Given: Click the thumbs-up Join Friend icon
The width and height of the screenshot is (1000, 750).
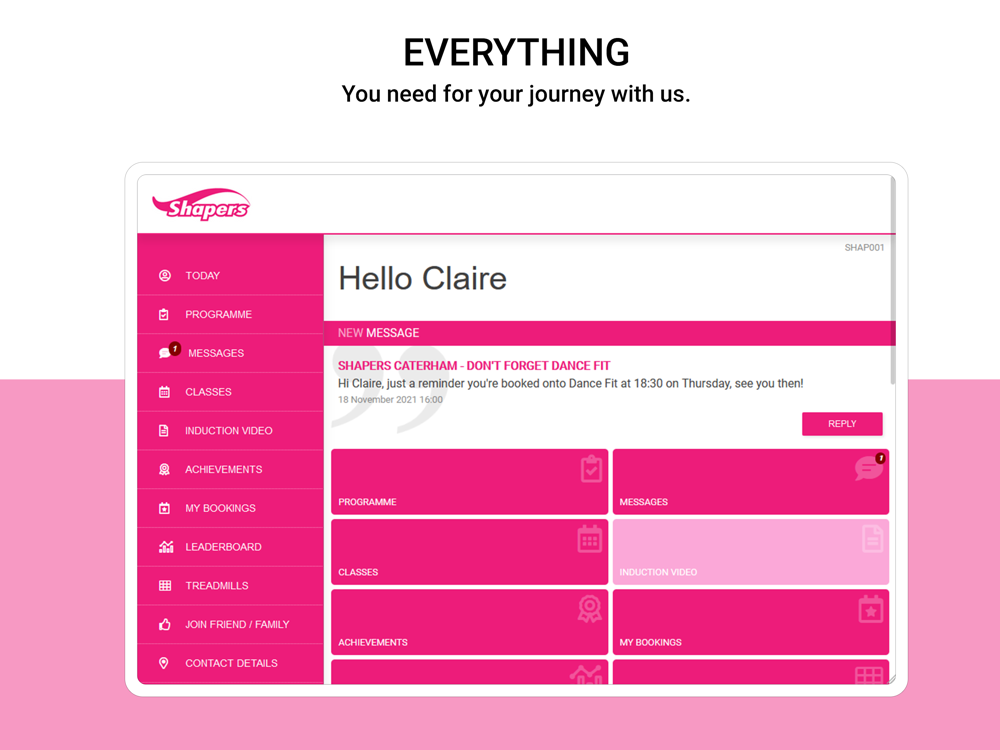Looking at the screenshot, I should coord(165,624).
